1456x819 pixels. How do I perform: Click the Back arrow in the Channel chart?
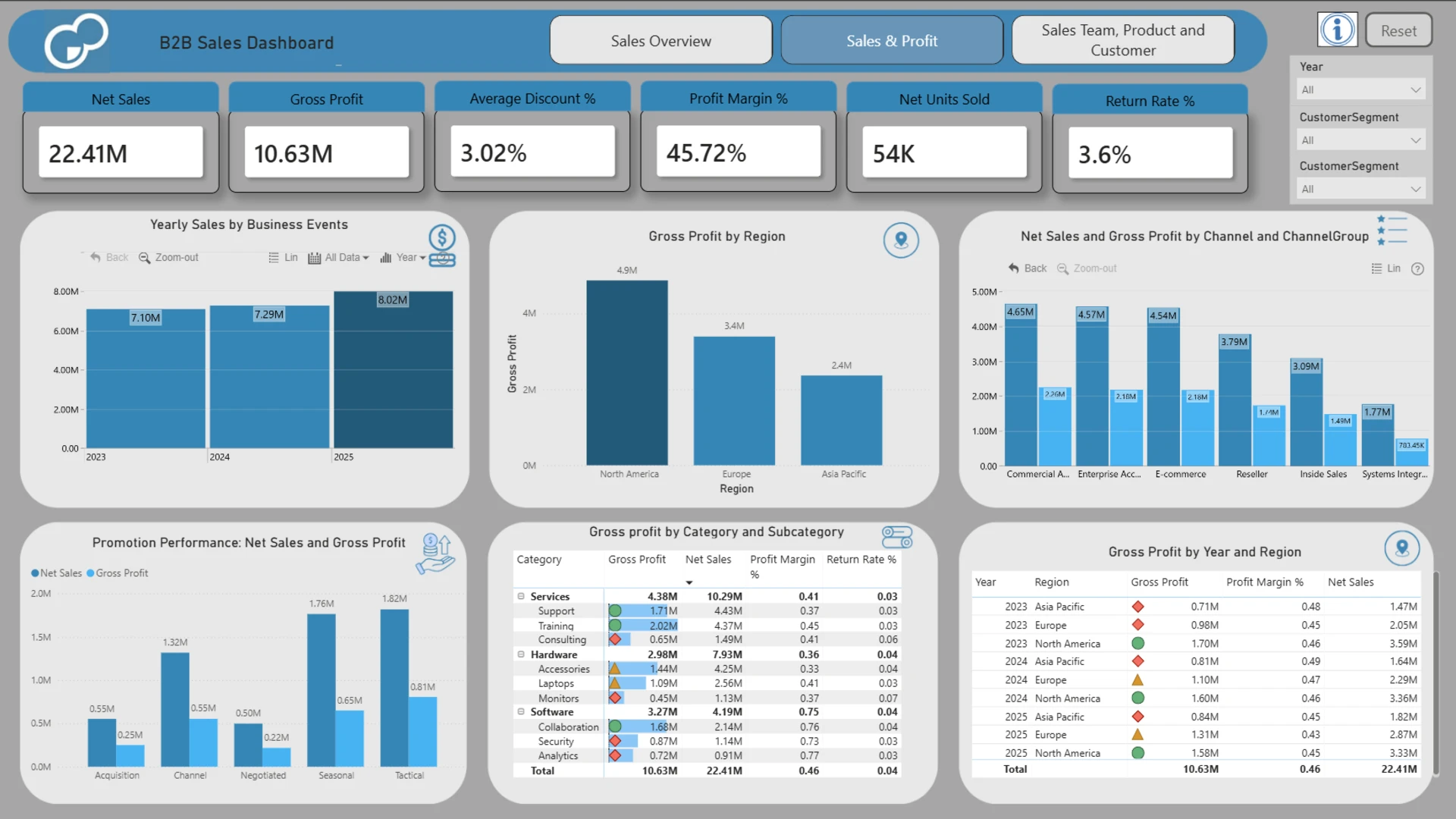[1014, 268]
